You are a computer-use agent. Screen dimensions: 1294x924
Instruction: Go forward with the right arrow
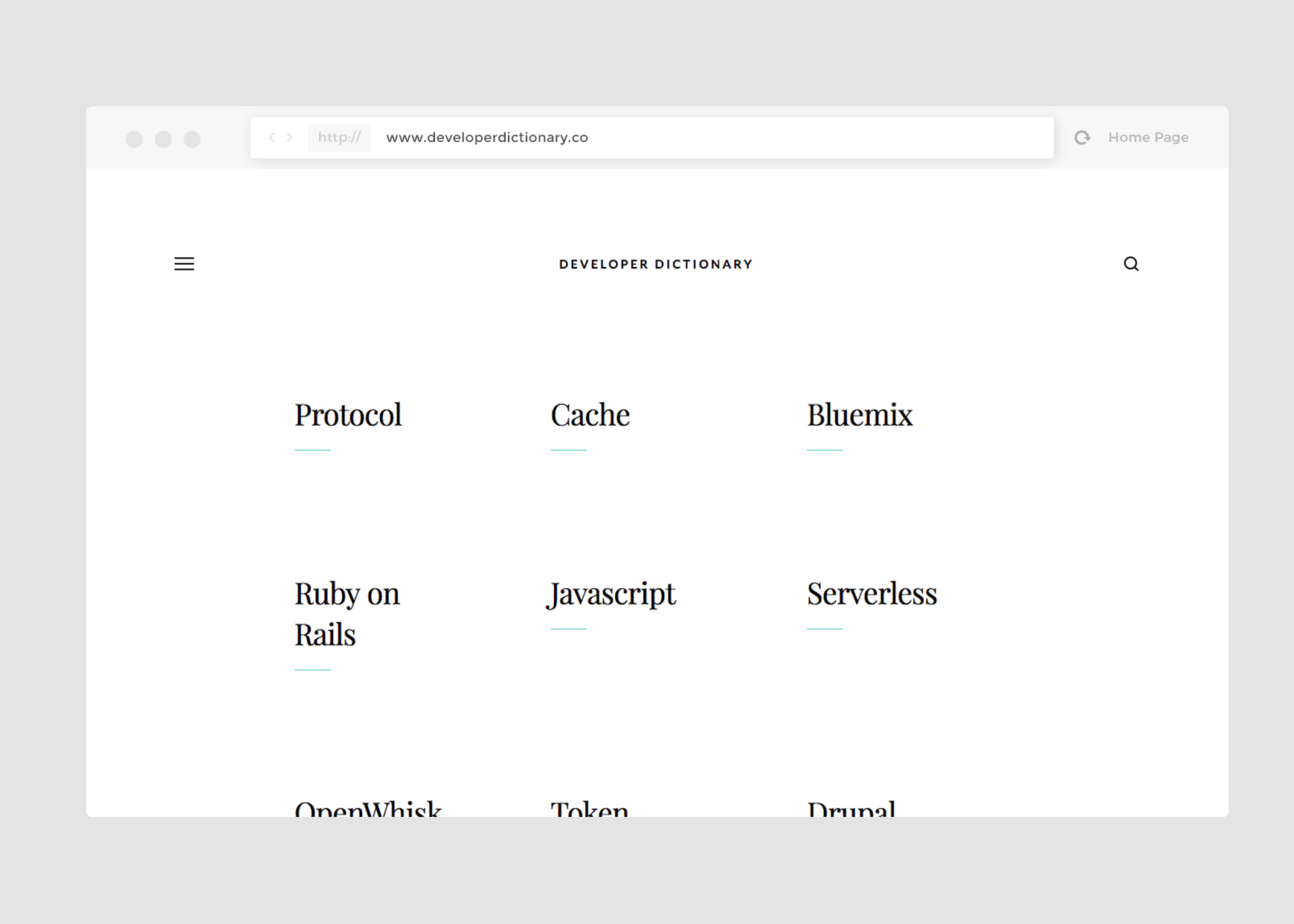coord(290,138)
